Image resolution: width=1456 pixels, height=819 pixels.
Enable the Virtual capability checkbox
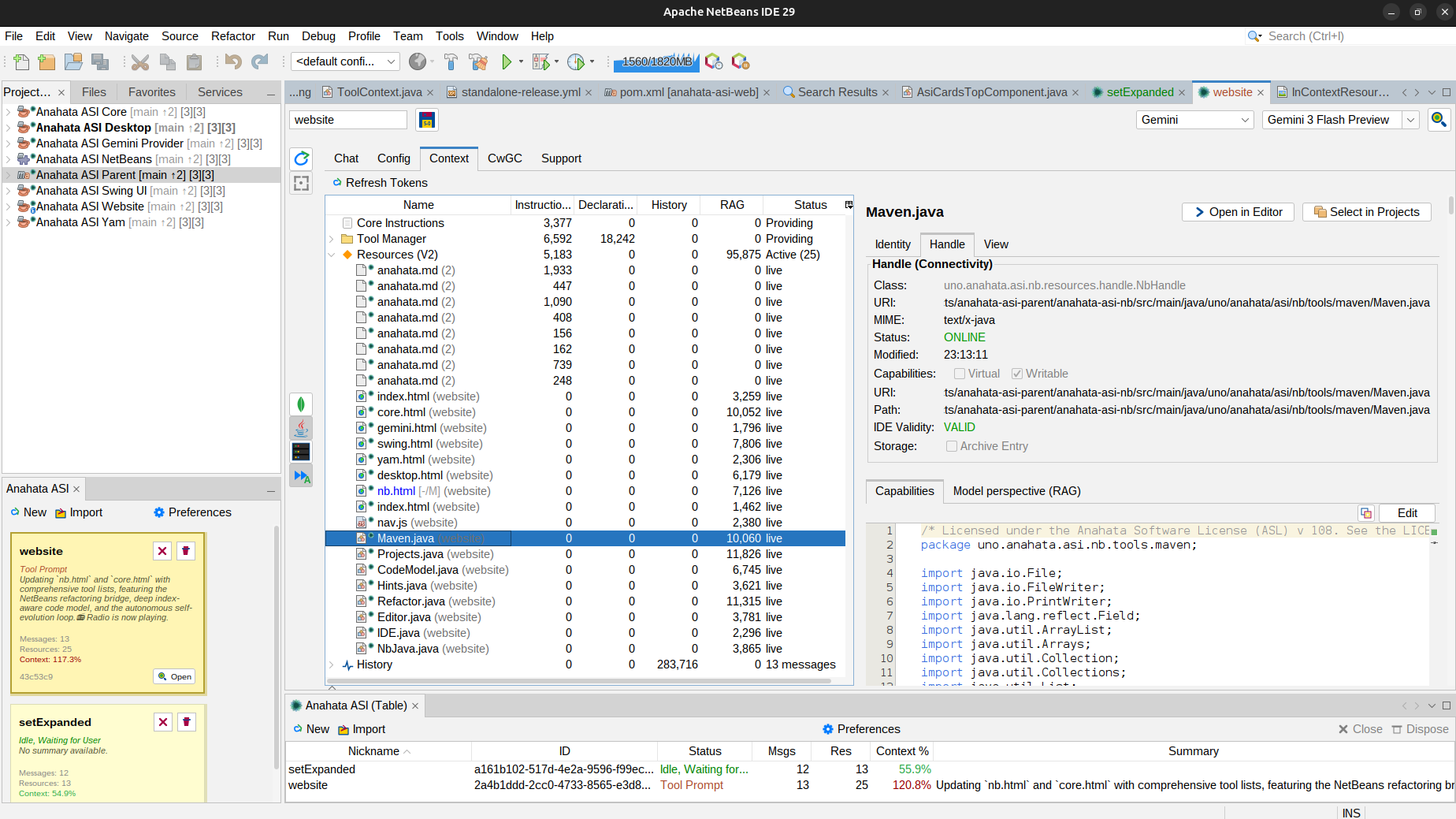point(957,373)
